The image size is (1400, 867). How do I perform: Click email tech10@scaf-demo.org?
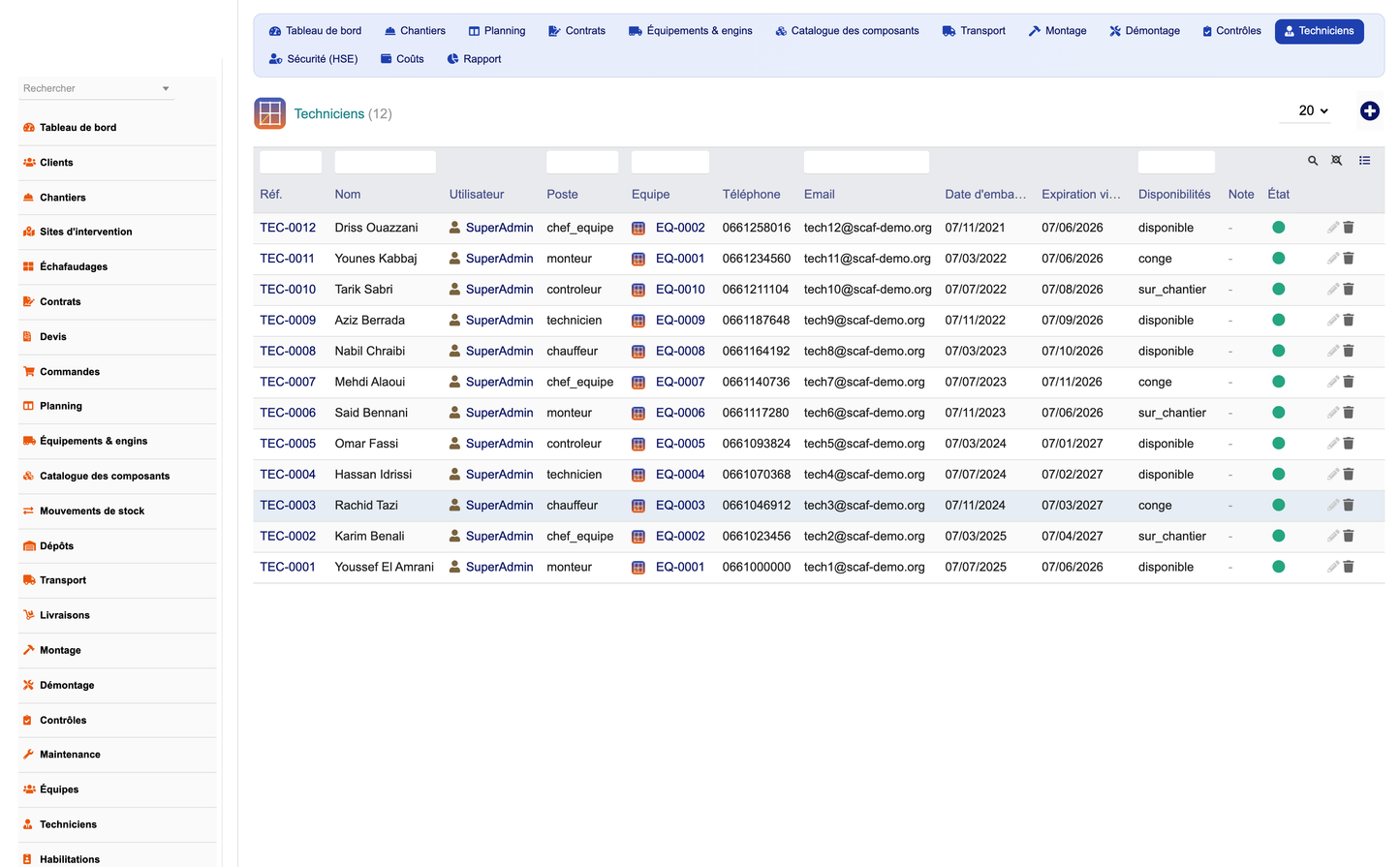pos(868,289)
